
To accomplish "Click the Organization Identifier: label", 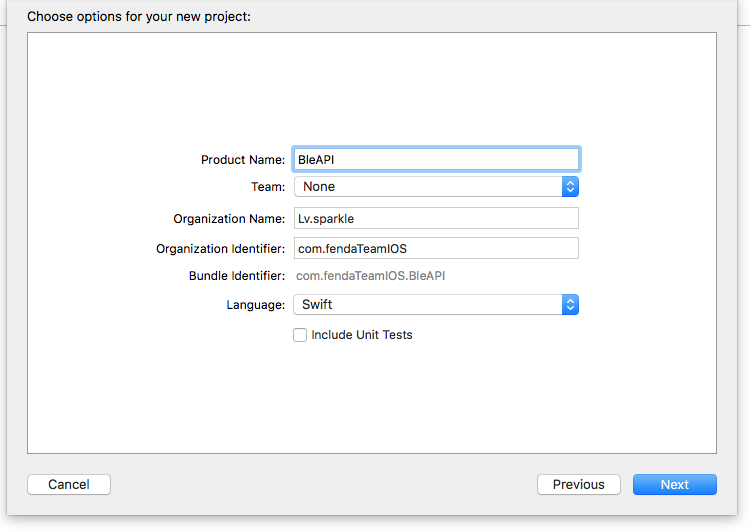I will pos(221,249).
